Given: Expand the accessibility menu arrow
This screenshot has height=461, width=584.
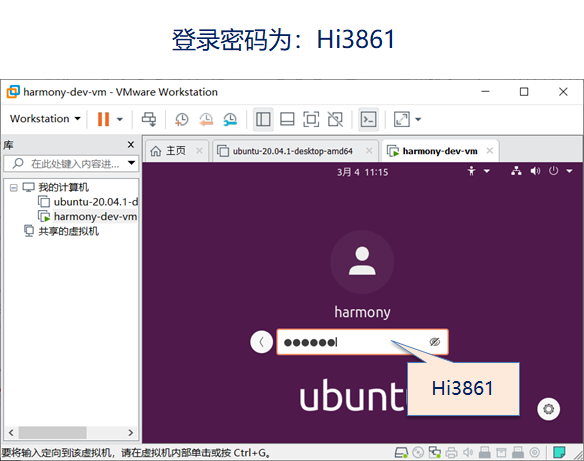Looking at the screenshot, I should [x=486, y=171].
